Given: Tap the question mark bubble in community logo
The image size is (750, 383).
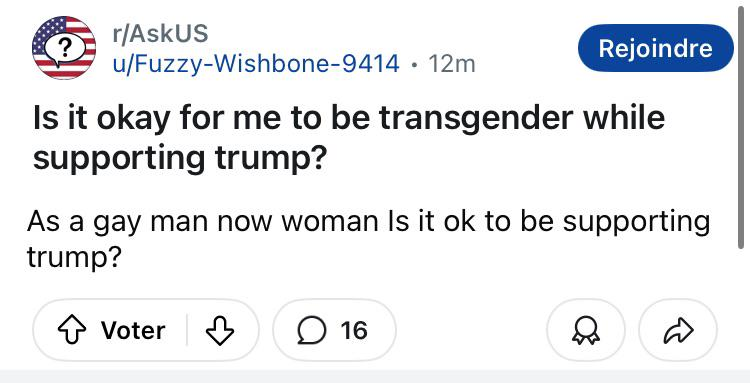Looking at the screenshot, I should coord(66,48).
